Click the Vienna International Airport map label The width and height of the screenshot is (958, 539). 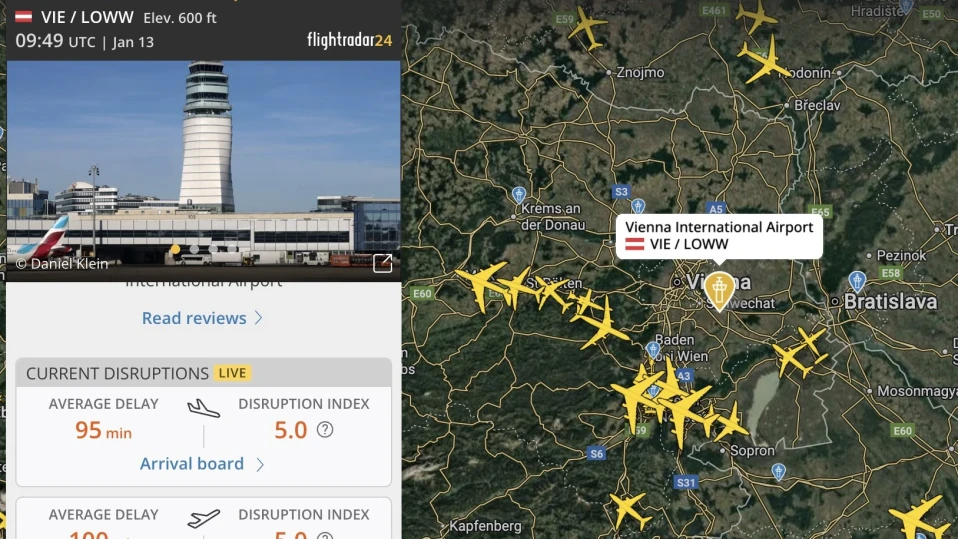pos(719,236)
